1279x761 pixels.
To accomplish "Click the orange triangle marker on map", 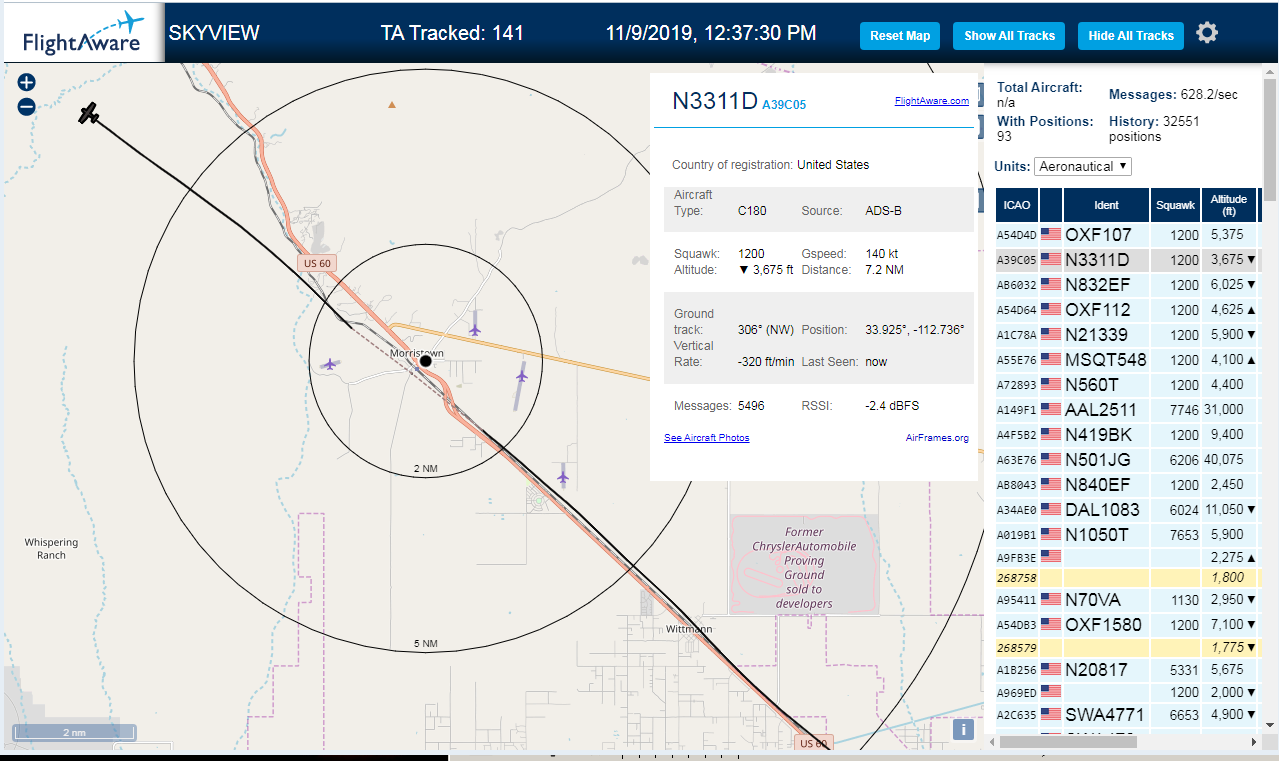I will 392,104.
